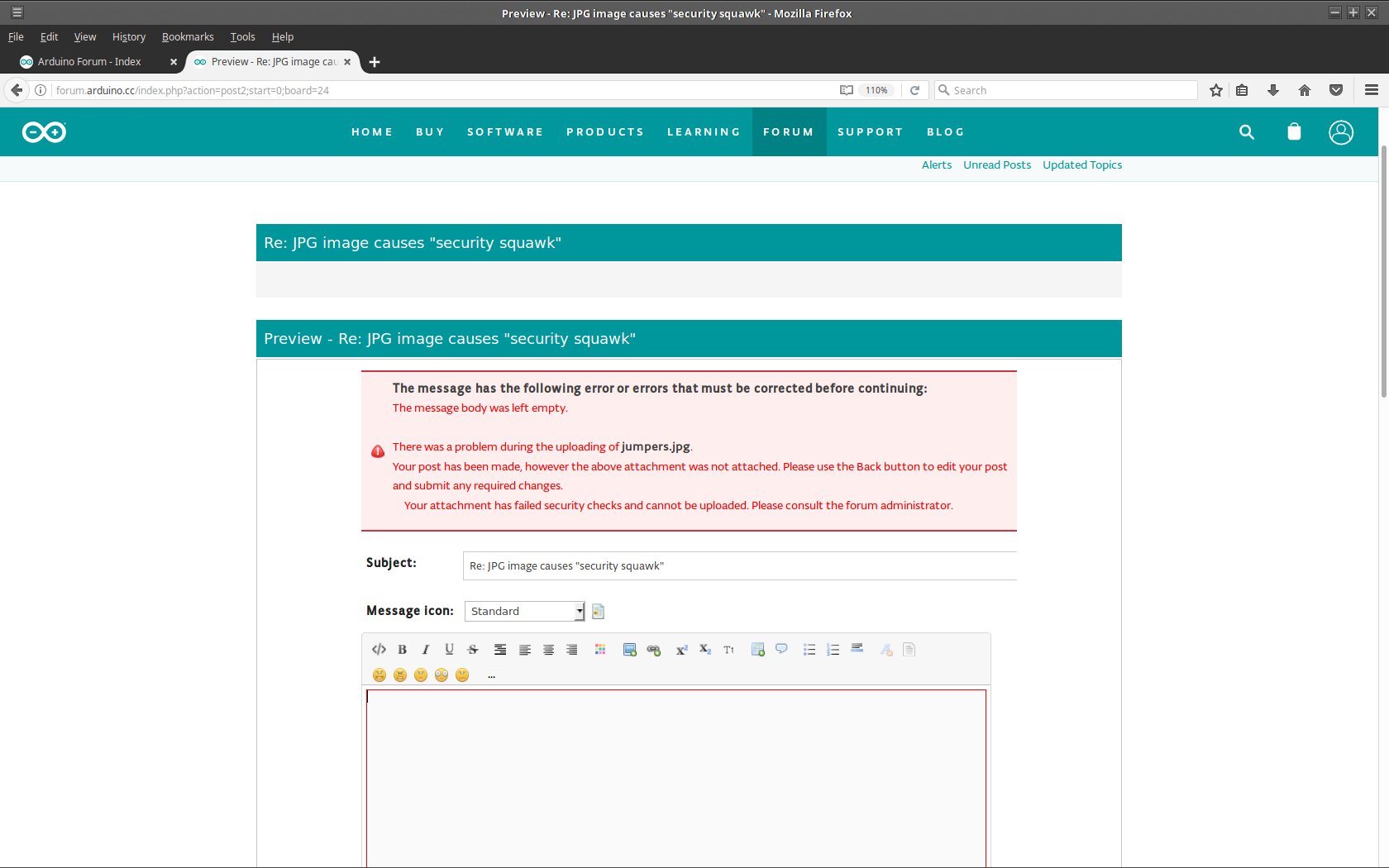
Task: Align message text left
Action: click(x=524, y=650)
